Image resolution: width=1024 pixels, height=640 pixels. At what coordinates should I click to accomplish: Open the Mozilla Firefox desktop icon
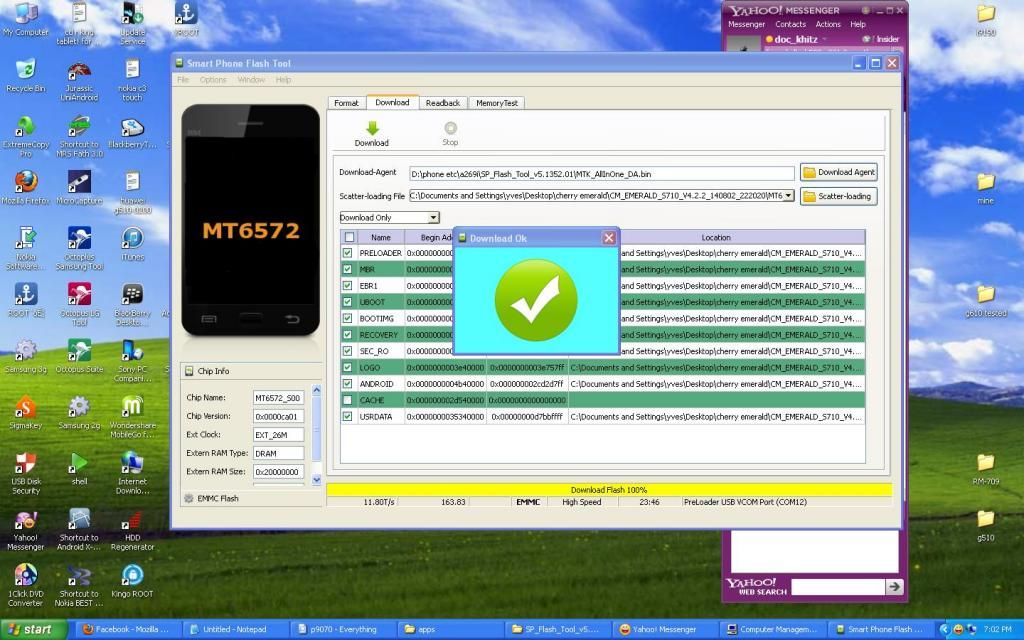pos(25,183)
